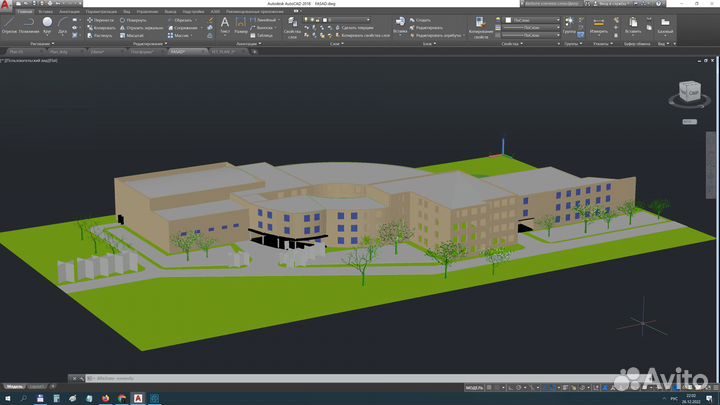Expand the Аннотации panel title
The image size is (720, 405).
(249, 44)
